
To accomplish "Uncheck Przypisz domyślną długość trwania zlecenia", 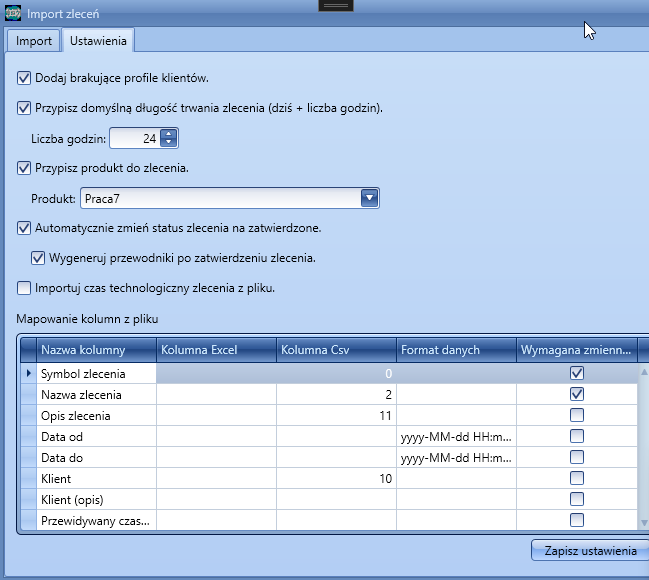I will [x=25, y=108].
